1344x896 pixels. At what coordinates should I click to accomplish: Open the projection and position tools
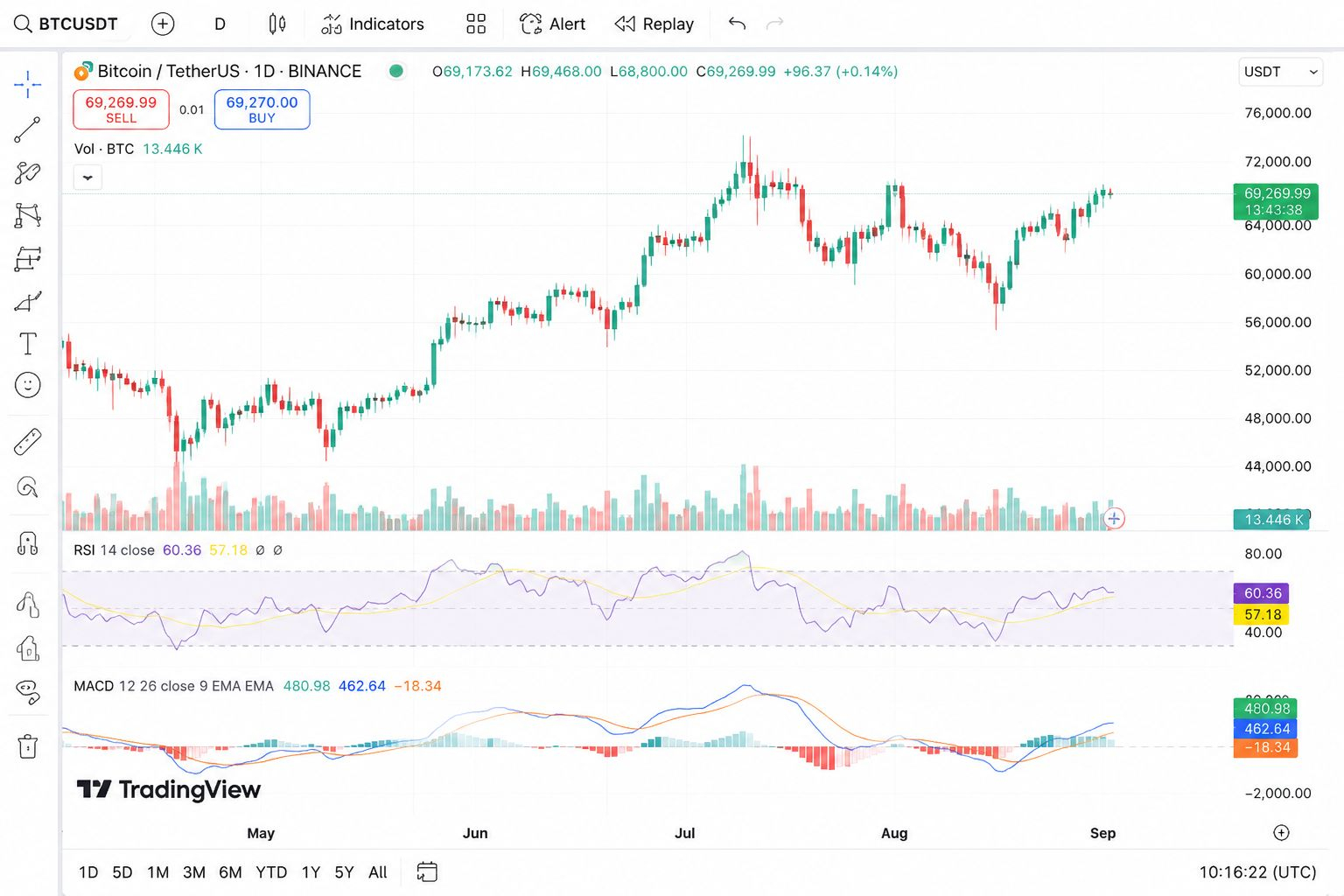[28, 258]
